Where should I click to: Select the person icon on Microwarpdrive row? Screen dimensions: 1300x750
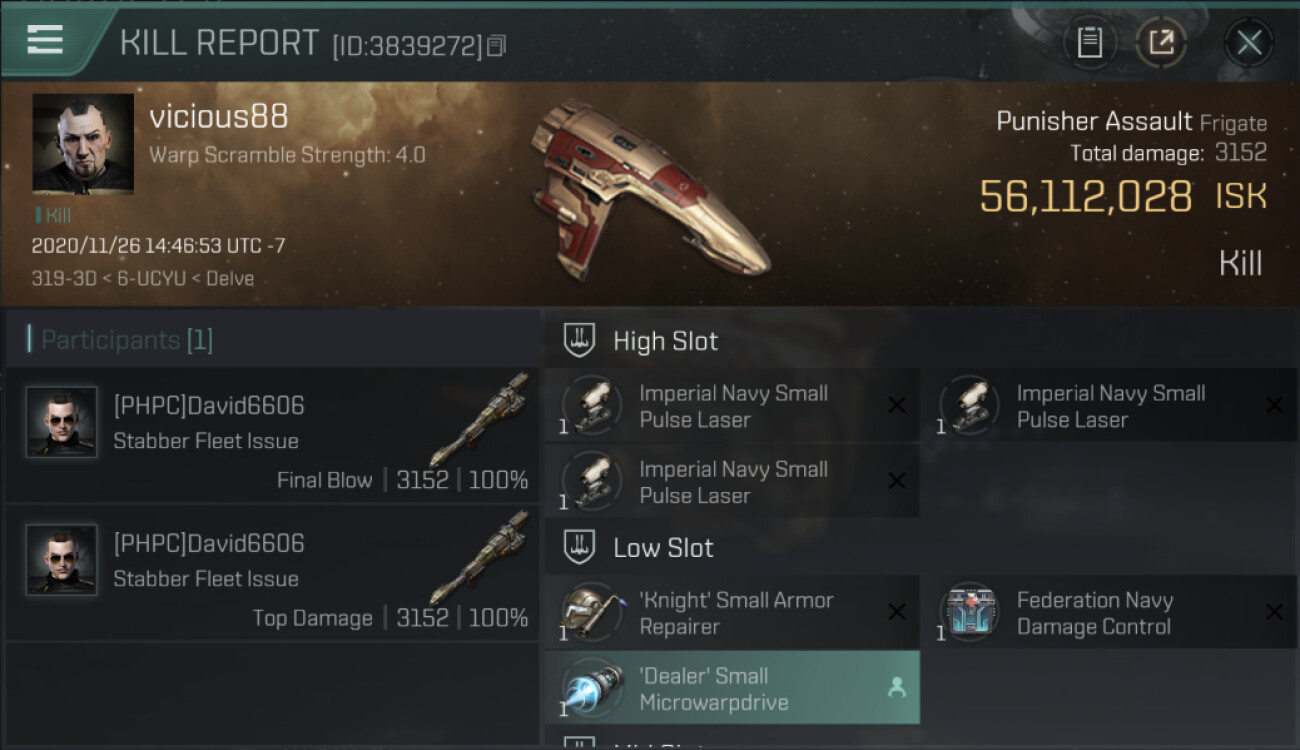(x=897, y=688)
